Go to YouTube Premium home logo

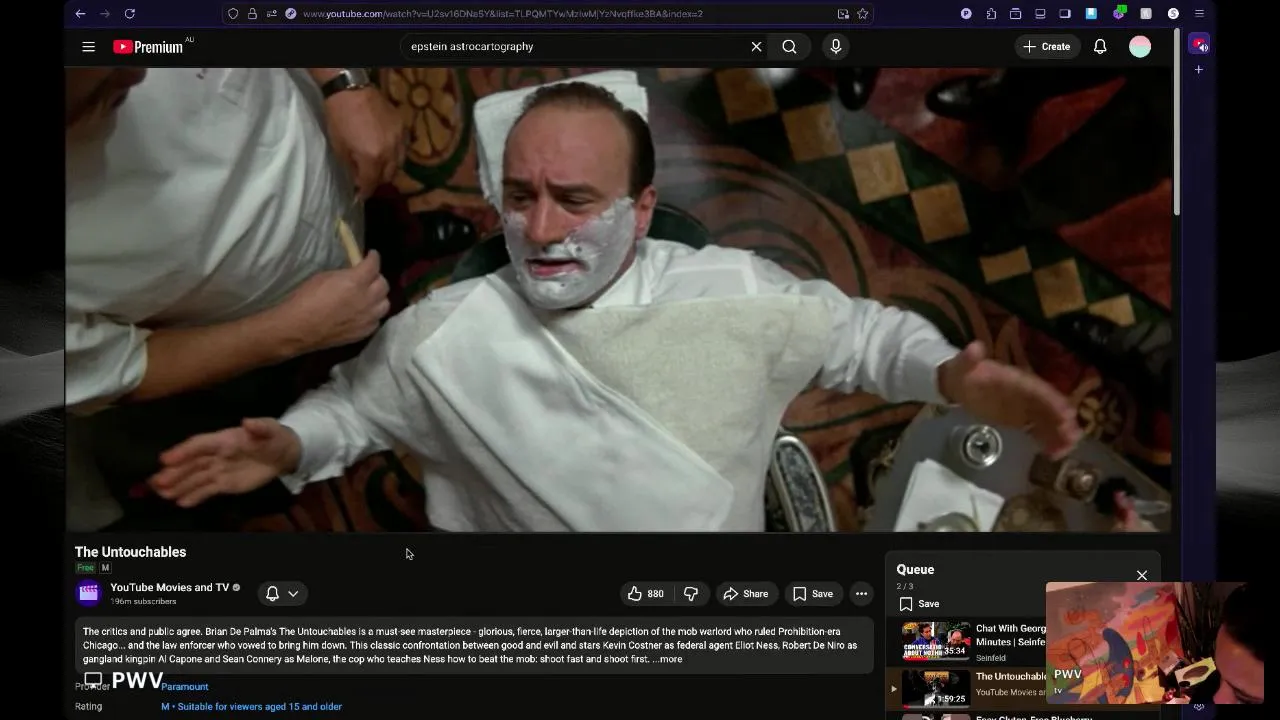pos(148,46)
